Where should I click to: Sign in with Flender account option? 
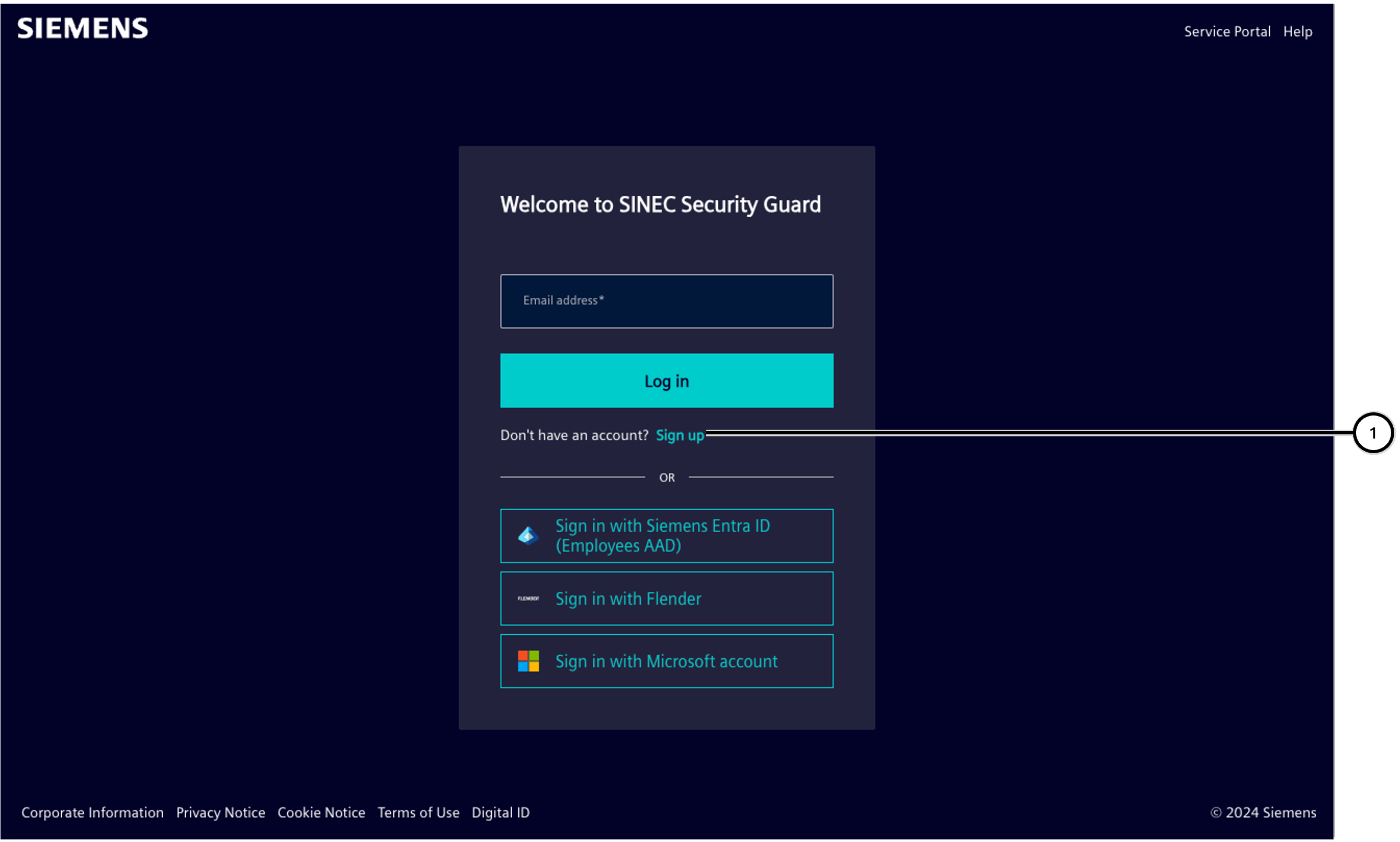[667, 598]
